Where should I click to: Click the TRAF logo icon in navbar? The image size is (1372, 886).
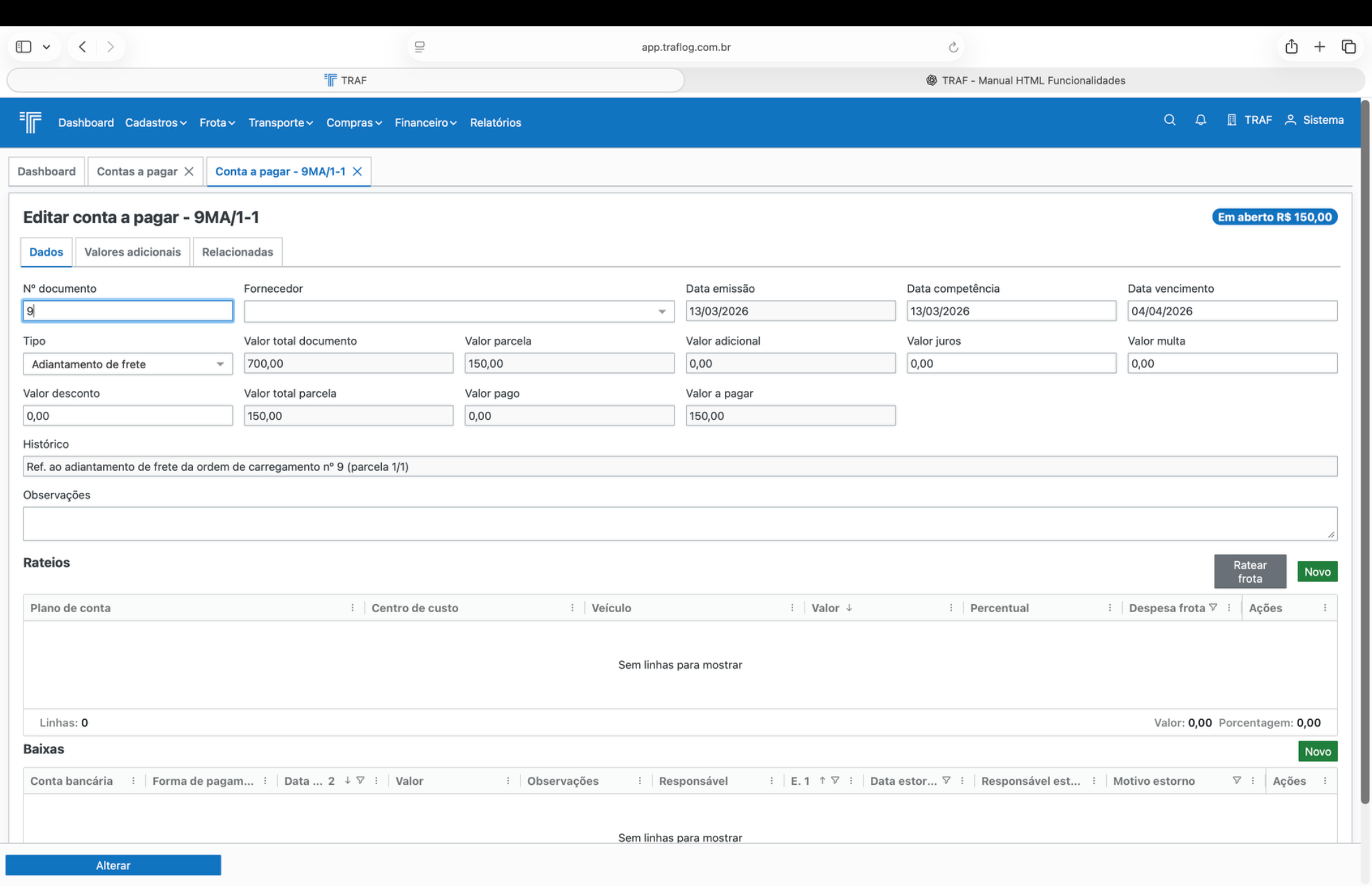[30, 122]
